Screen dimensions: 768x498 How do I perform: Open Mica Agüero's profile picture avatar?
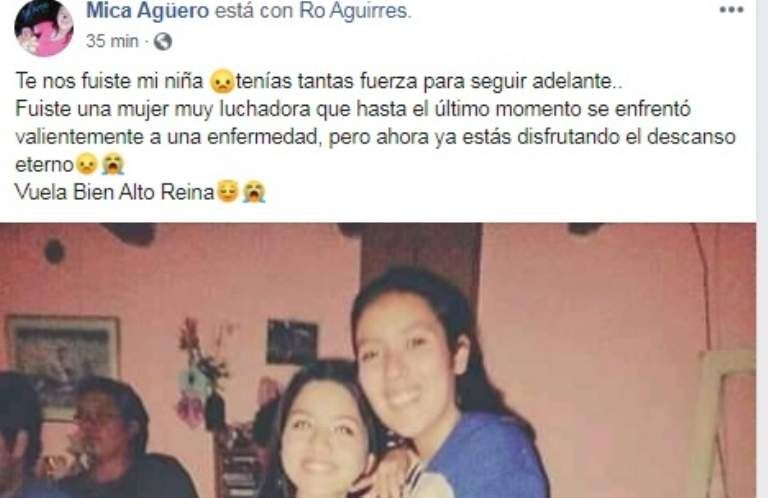point(45,28)
